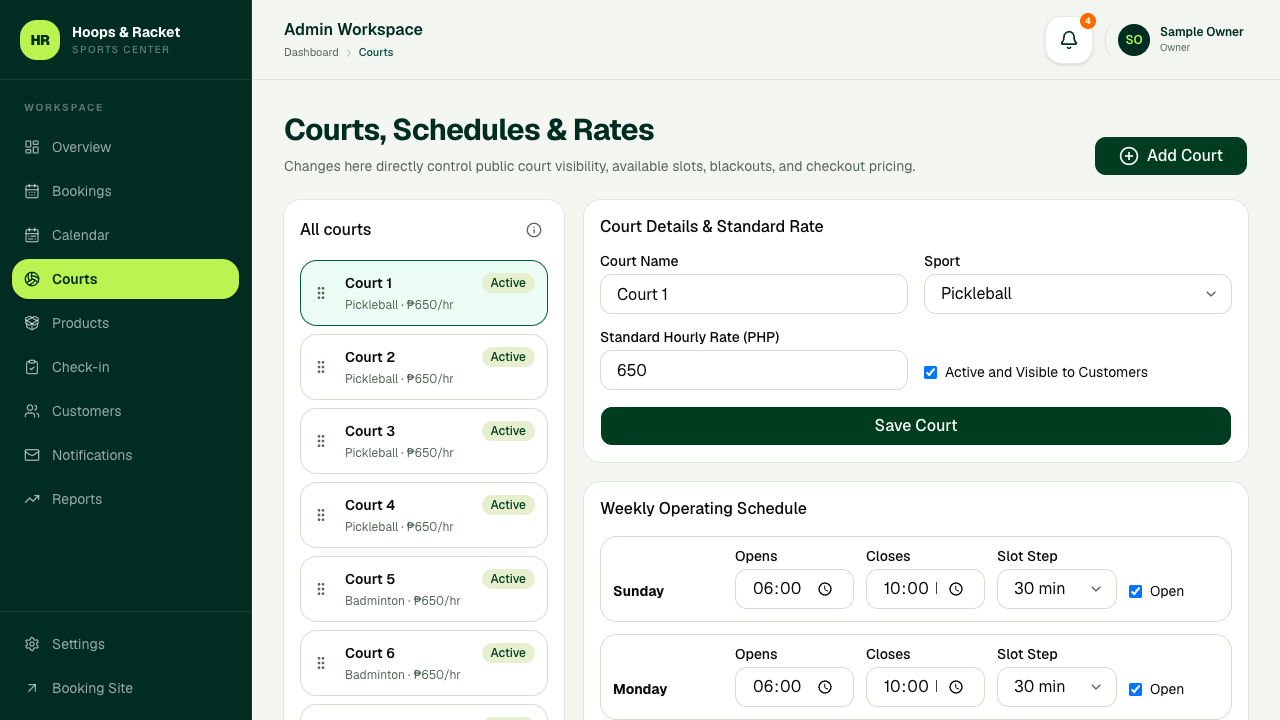The image size is (1280, 720).
Task: Click the clock icon in Sunday Closes
Action: [x=956, y=589]
